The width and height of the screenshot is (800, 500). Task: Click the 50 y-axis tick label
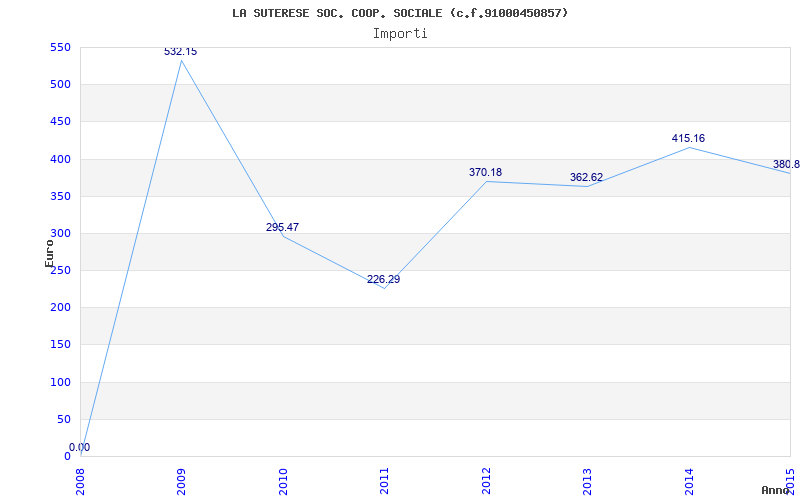[x=63, y=419]
